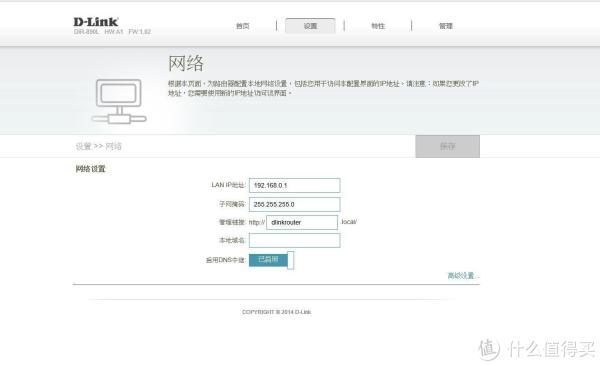Viewport: 600px width, 366px height.
Task: Click 网络 in the breadcrumb path
Action: (x=113, y=146)
